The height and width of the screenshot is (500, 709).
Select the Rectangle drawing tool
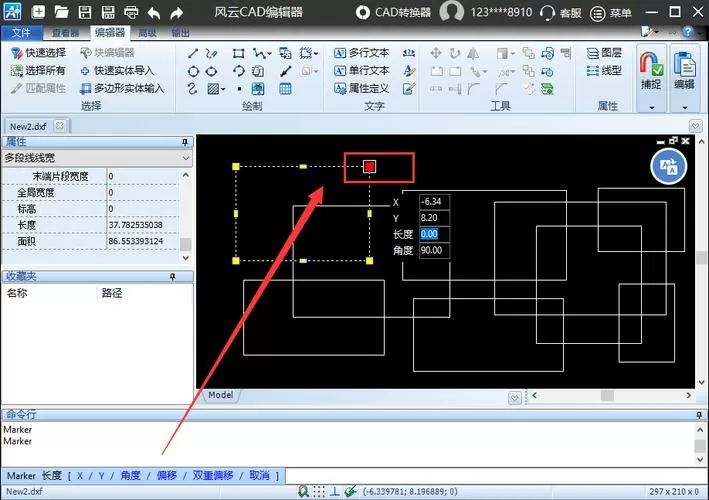click(x=238, y=53)
